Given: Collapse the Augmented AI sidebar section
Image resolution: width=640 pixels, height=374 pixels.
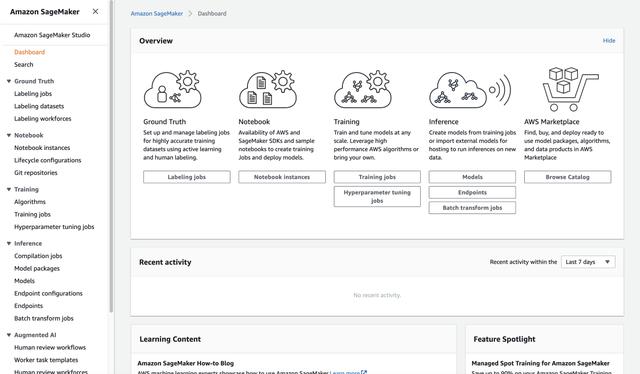Looking at the screenshot, I should [x=9, y=335].
